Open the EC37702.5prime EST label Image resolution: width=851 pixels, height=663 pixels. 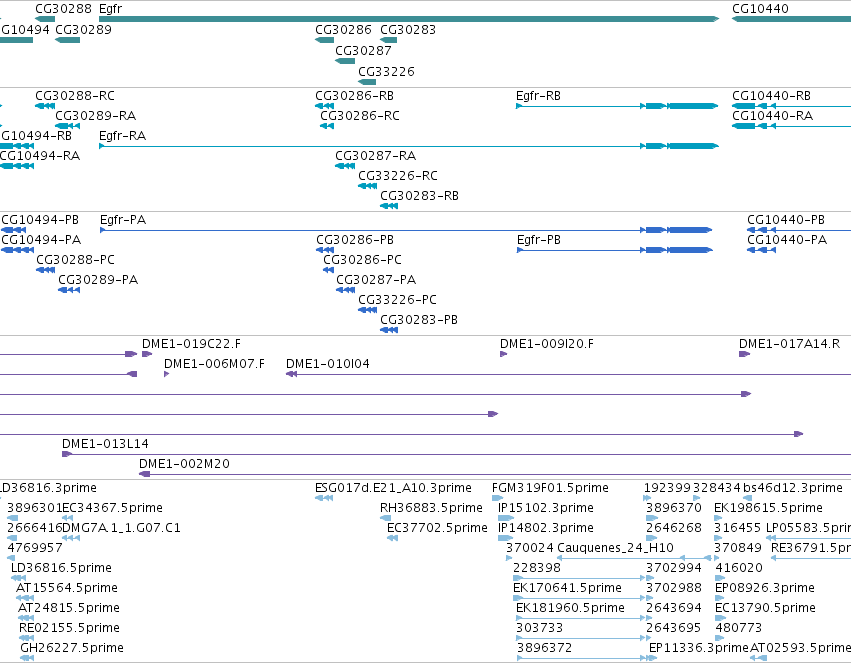click(437, 528)
